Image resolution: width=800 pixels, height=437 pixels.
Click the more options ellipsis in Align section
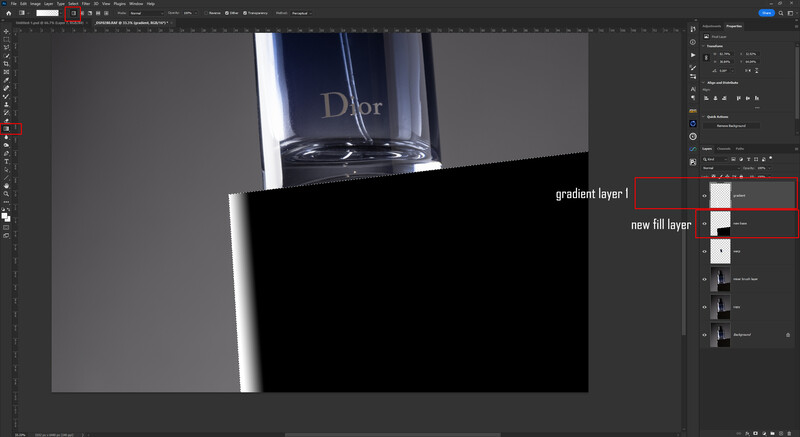[757, 108]
